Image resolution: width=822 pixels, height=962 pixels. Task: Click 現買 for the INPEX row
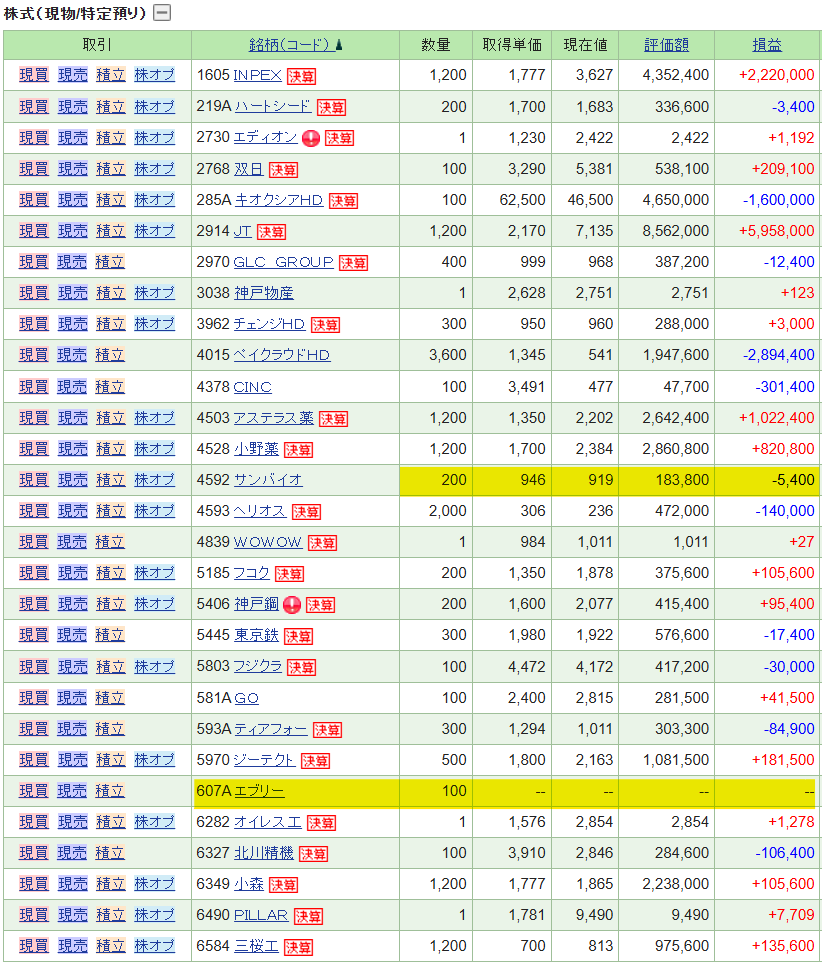[x=34, y=75]
